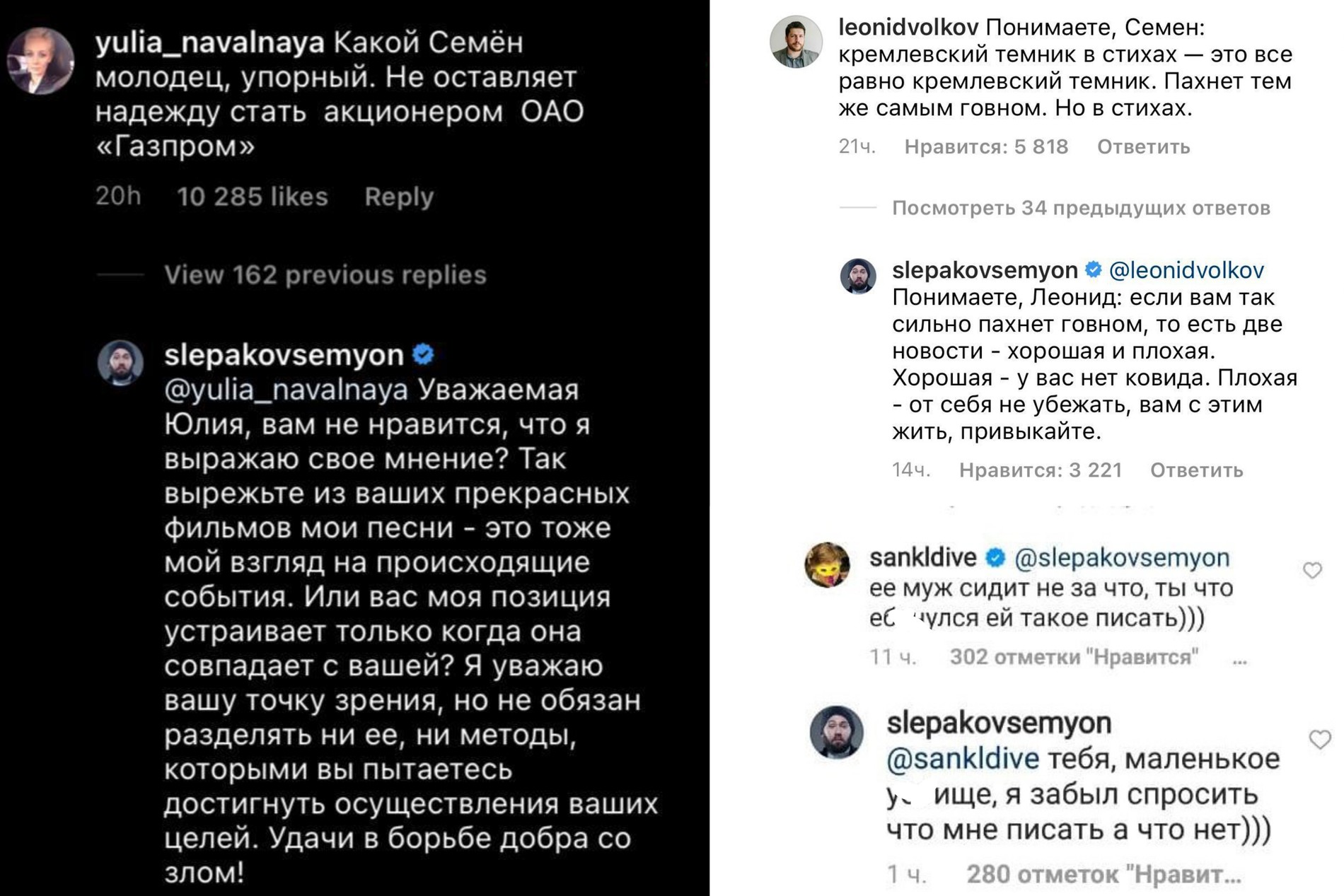Click Ответить under slepakovsemyon's 14ч reply

[1196, 470]
